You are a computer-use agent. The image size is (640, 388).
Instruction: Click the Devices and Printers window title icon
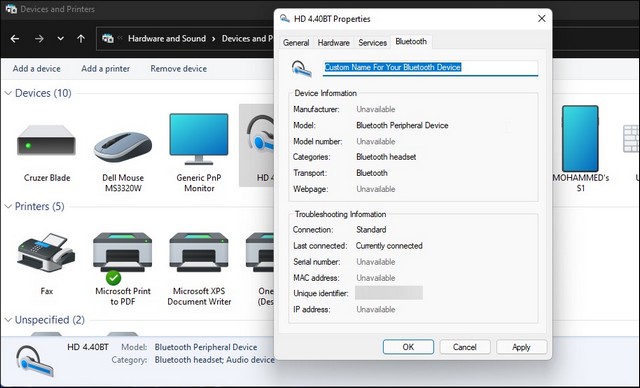11,9
